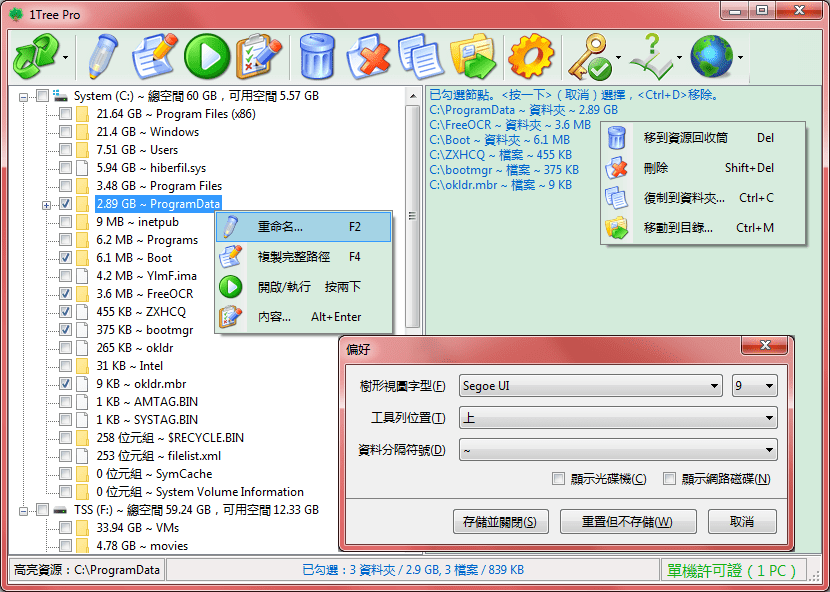Click the red X delete icon in right-hand menu

(616, 168)
